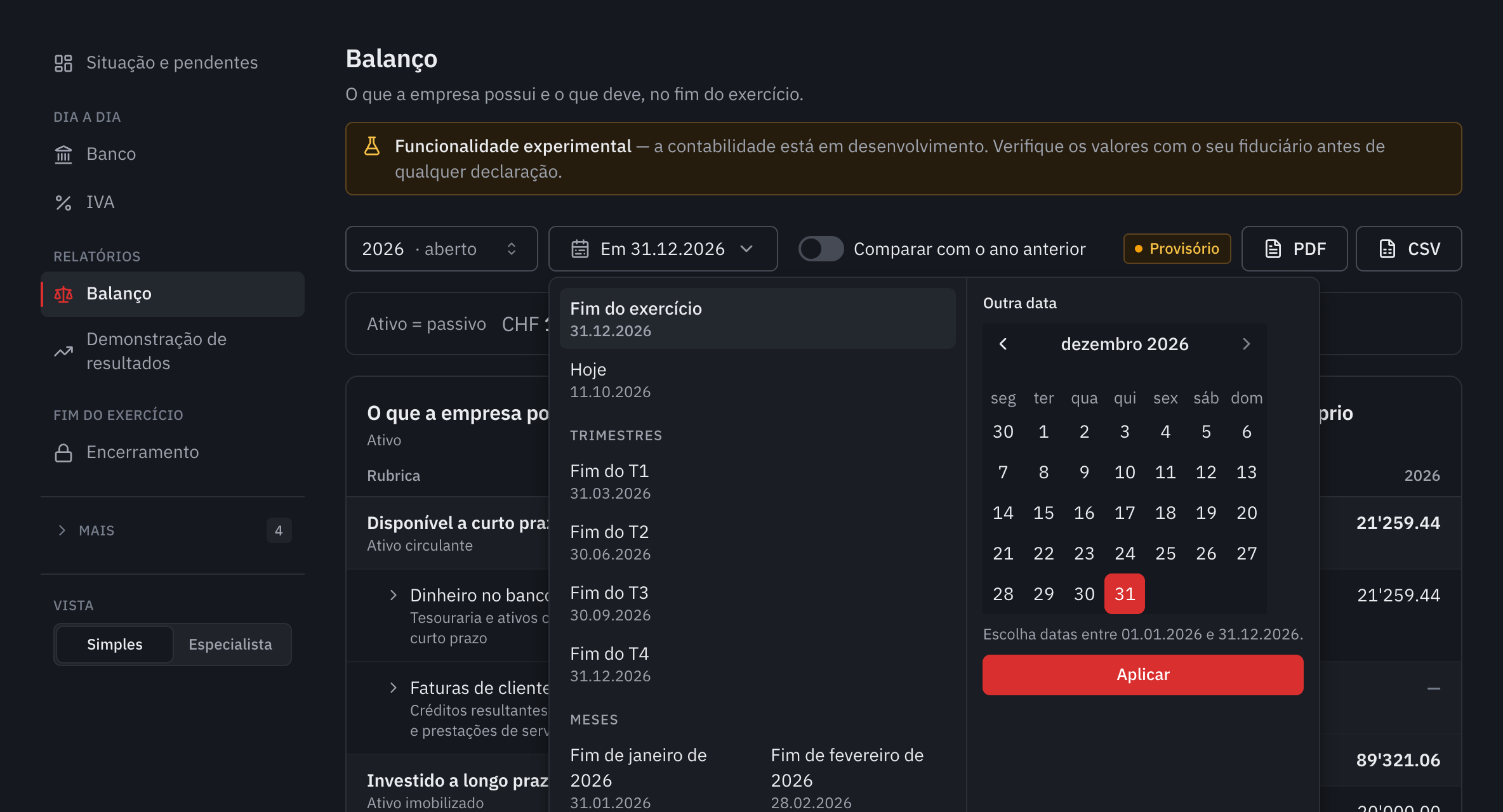Expand the Dinheiro no banco row
This screenshot has width=1503, height=812.
tap(394, 595)
